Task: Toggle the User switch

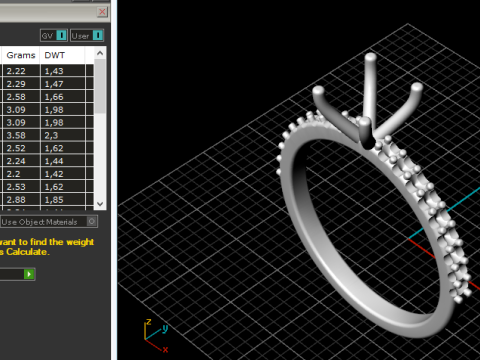Action: coord(87,35)
